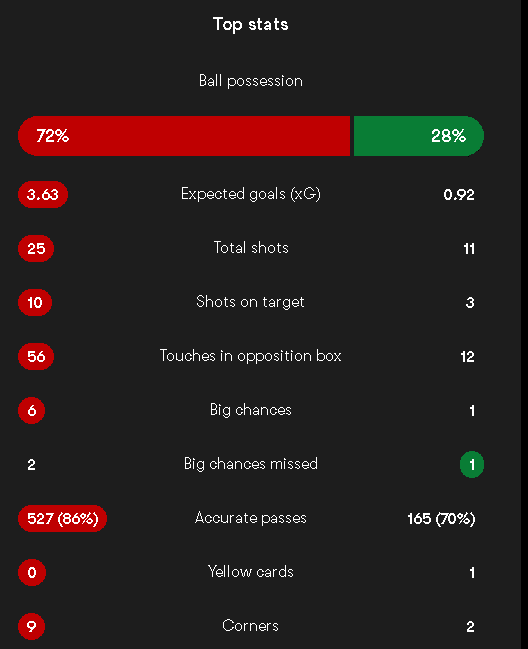Viewport: 528px width, 649px height.
Task: Click the 165 (70%) accurate passes value
Action: click(x=441, y=519)
